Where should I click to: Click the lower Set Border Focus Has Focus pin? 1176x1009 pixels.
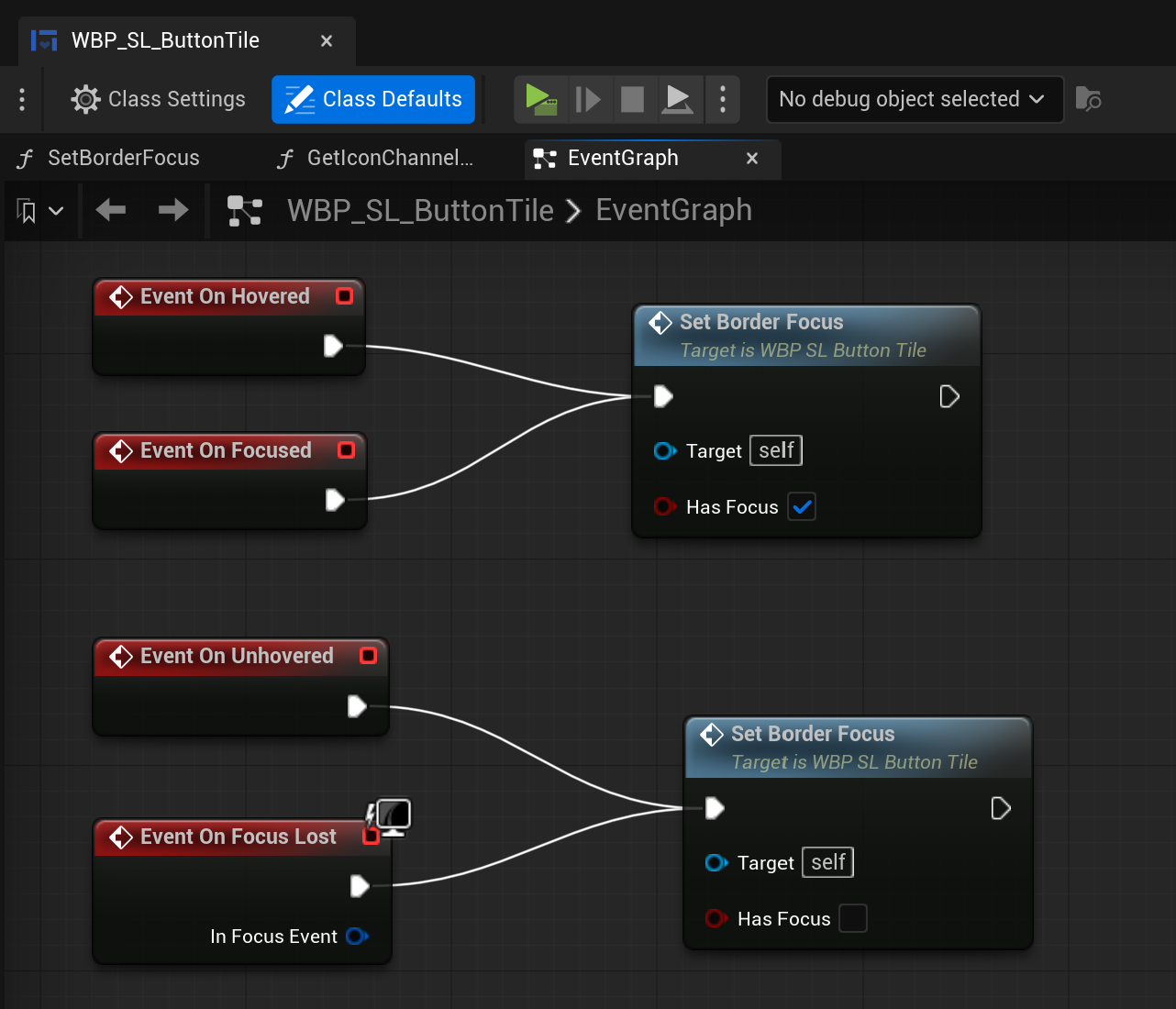[x=716, y=918]
